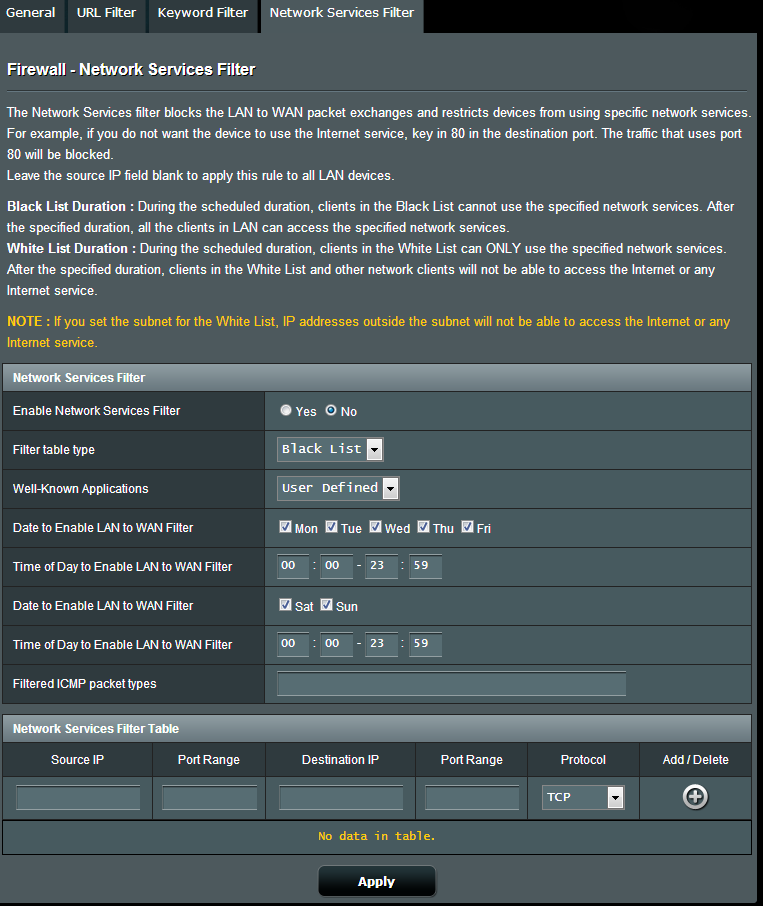Toggle the Wed day checkbox
The width and height of the screenshot is (763, 906).
(375, 527)
